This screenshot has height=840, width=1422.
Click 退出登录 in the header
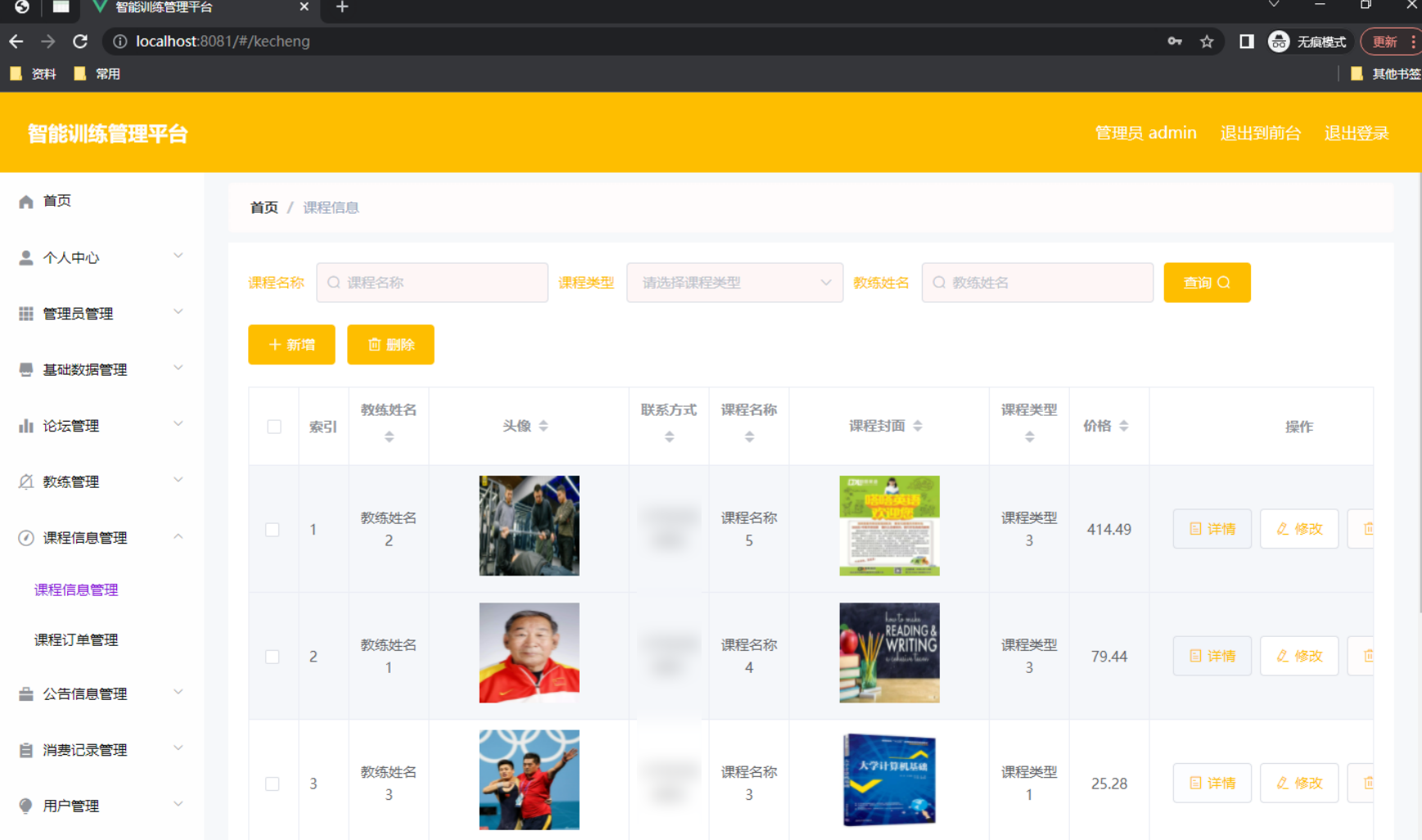click(x=1357, y=133)
